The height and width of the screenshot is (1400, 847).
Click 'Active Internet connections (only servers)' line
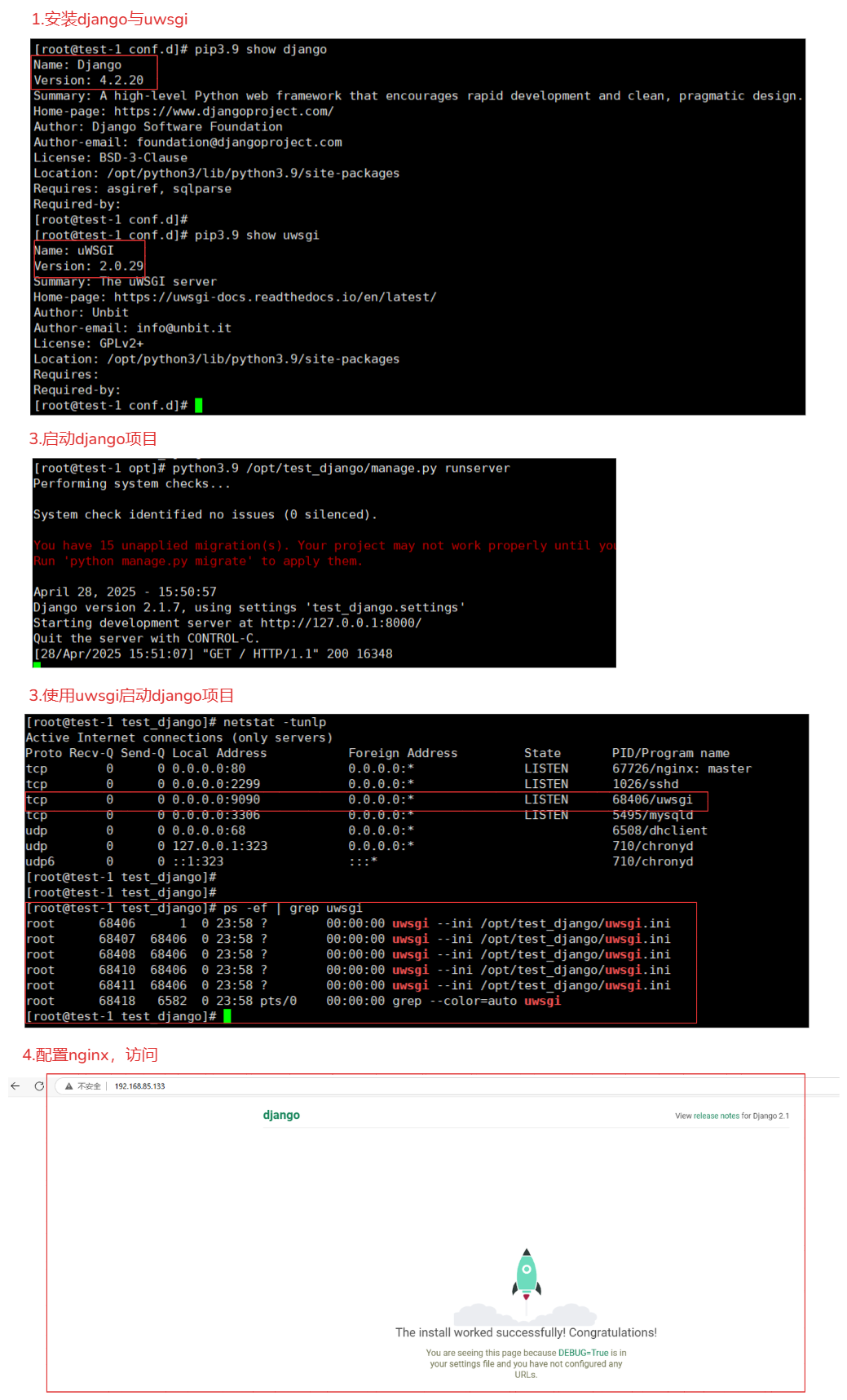tap(179, 737)
